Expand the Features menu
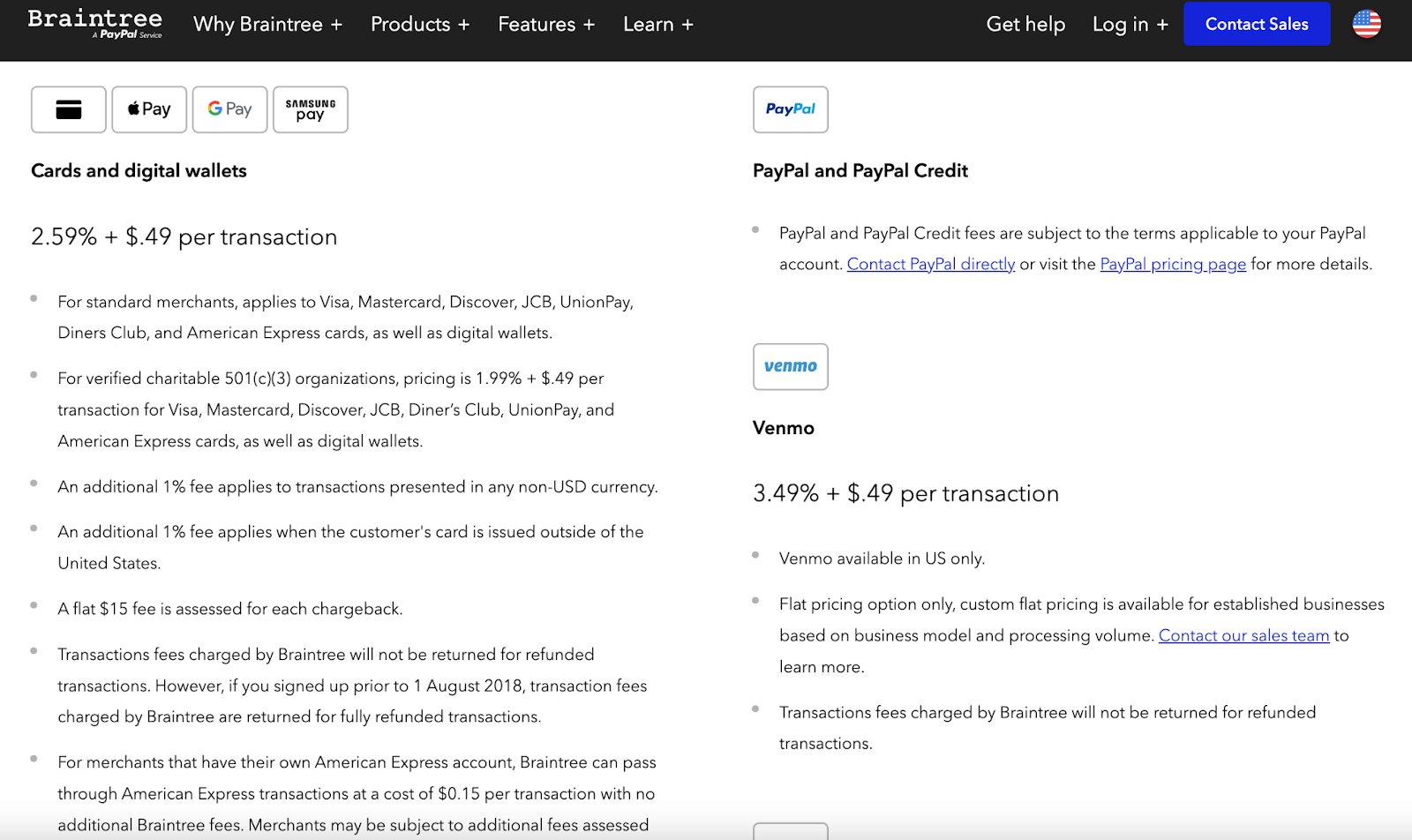This screenshot has height=840, width=1412. pyautogui.click(x=546, y=25)
